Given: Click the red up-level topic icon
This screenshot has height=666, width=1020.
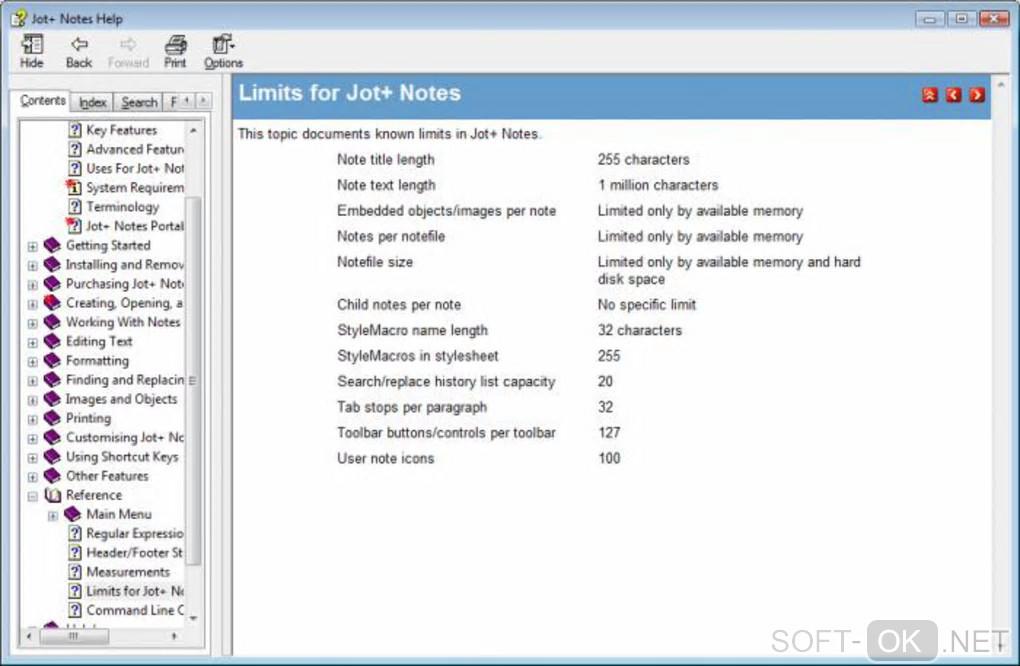Looking at the screenshot, I should [930, 95].
